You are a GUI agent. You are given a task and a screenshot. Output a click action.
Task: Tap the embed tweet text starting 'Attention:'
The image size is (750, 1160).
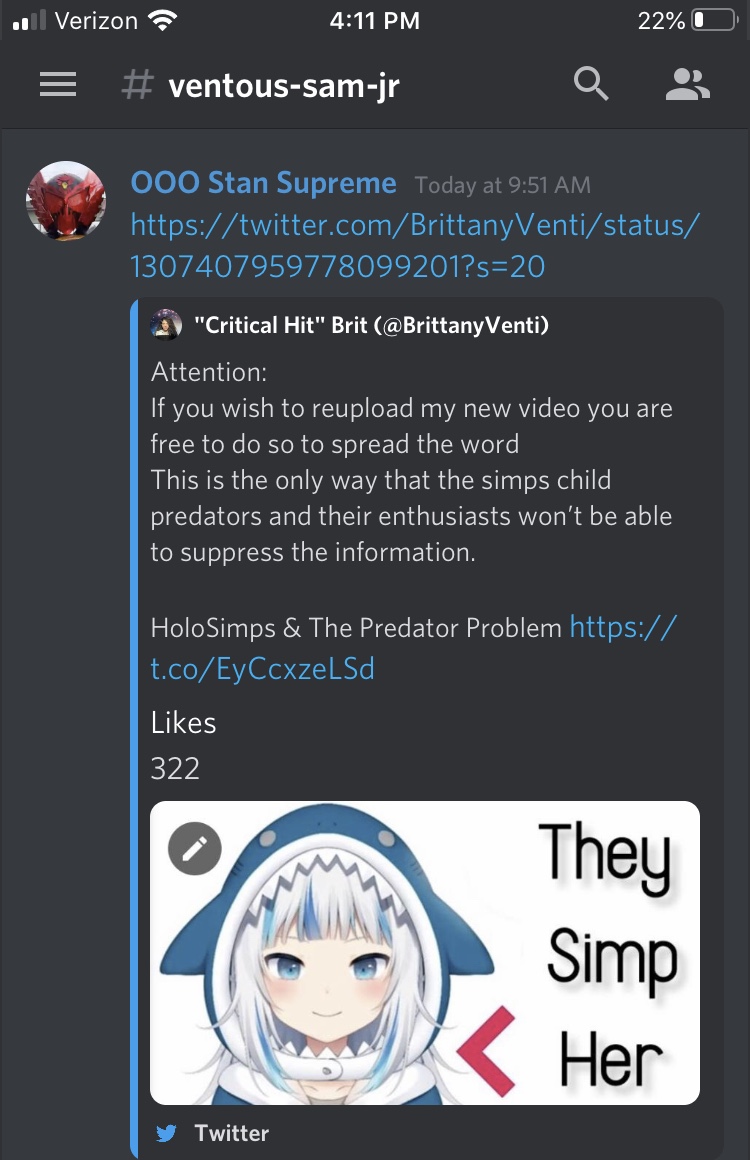click(411, 462)
